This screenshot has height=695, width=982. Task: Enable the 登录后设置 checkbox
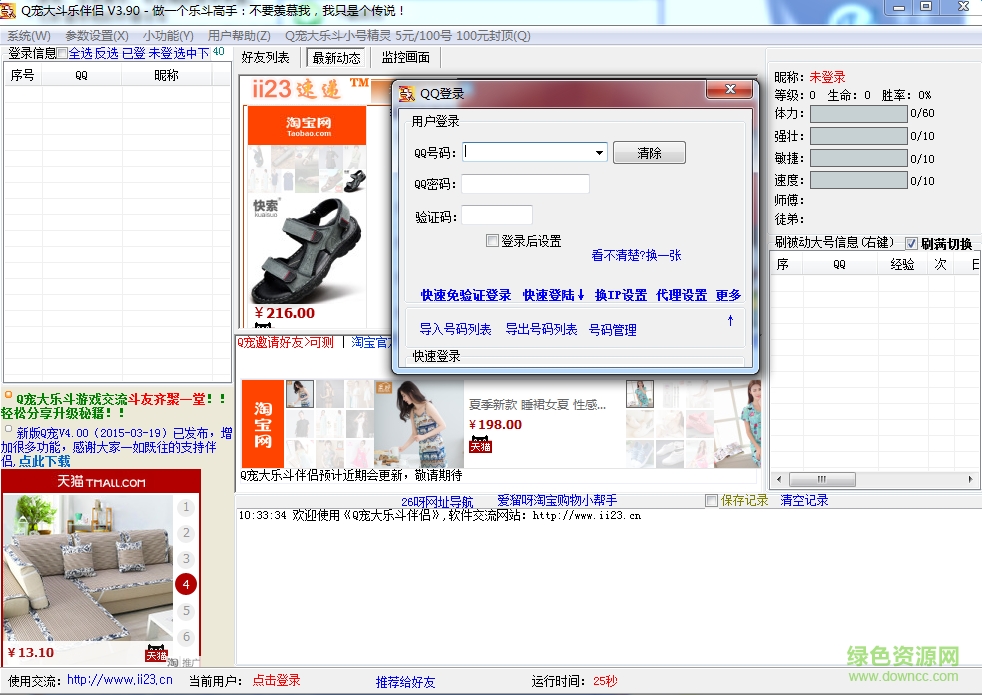(492, 240)
